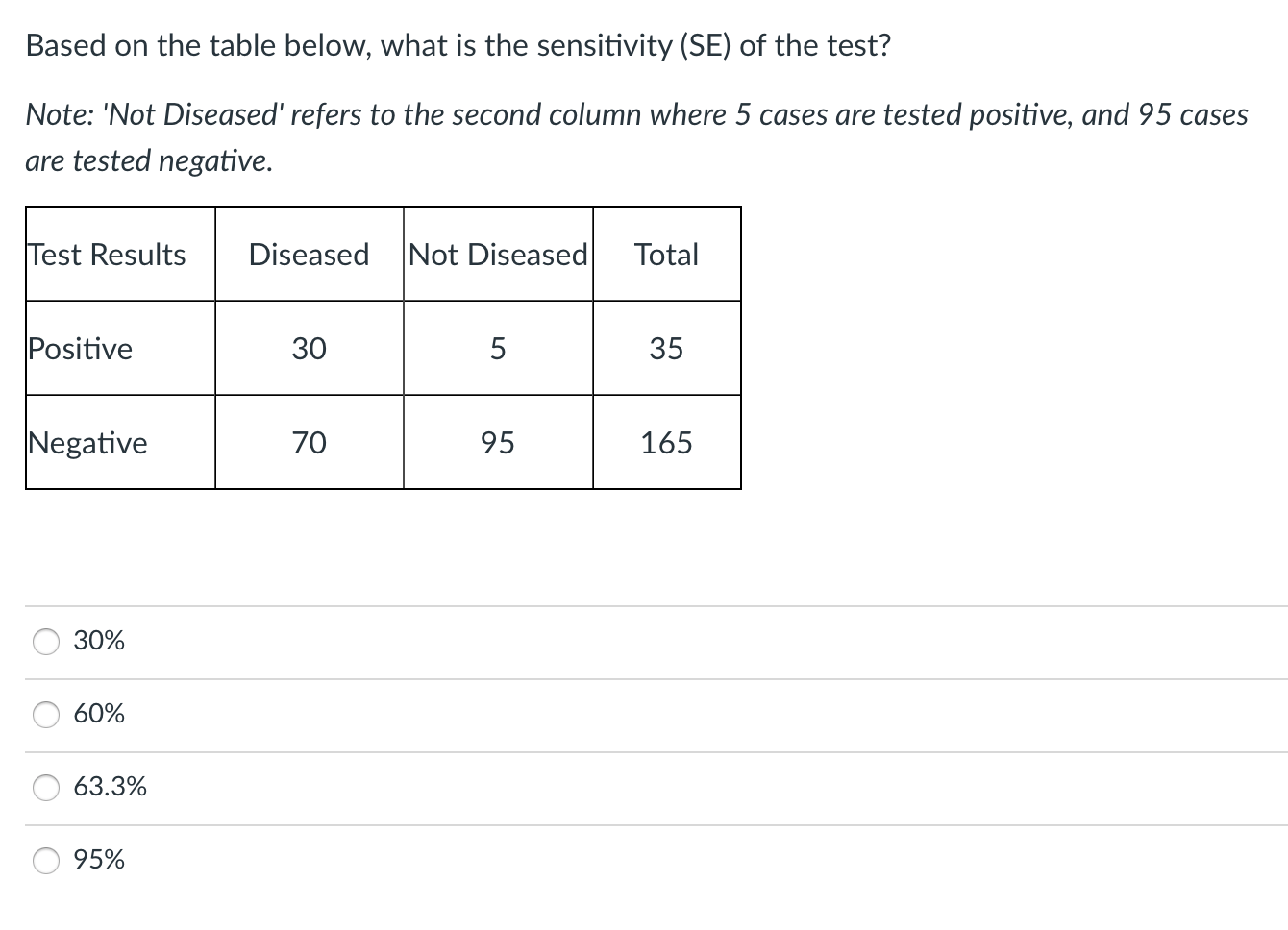Screen dimensions: 1288x930
Task: Click the Positive row label
Action: pos(80,348)
